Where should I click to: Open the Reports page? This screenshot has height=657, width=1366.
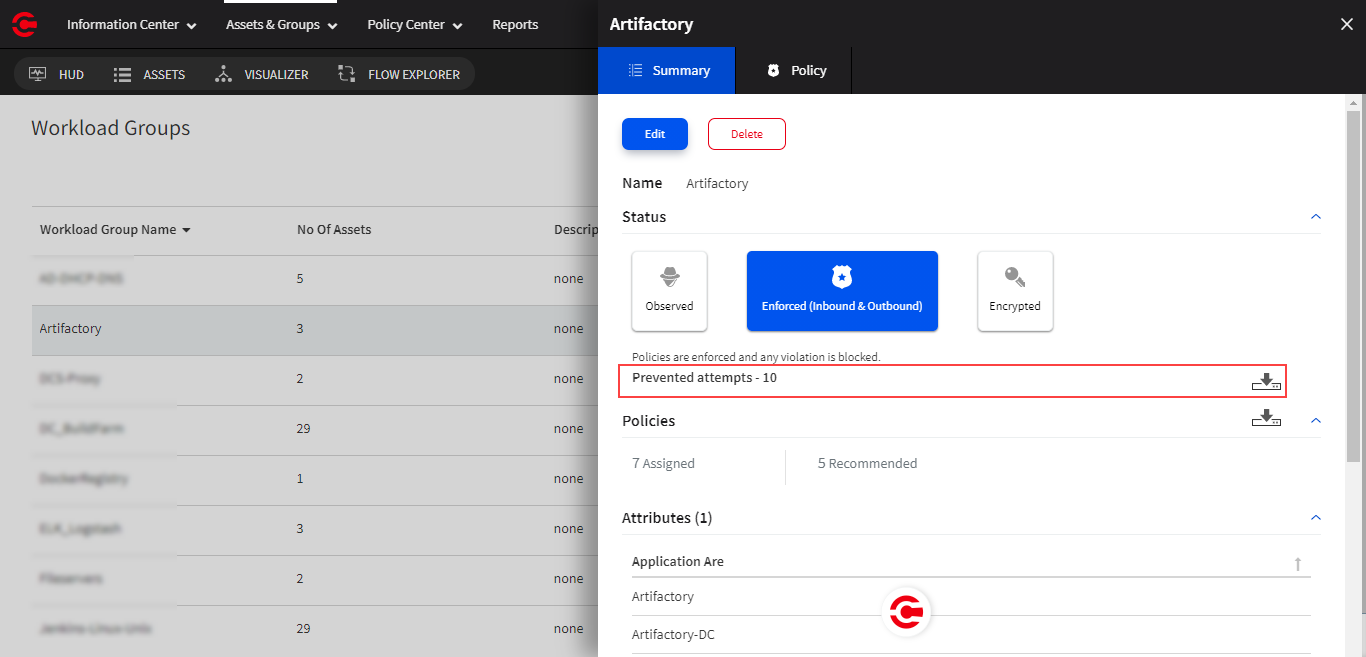tap(515, 25)
